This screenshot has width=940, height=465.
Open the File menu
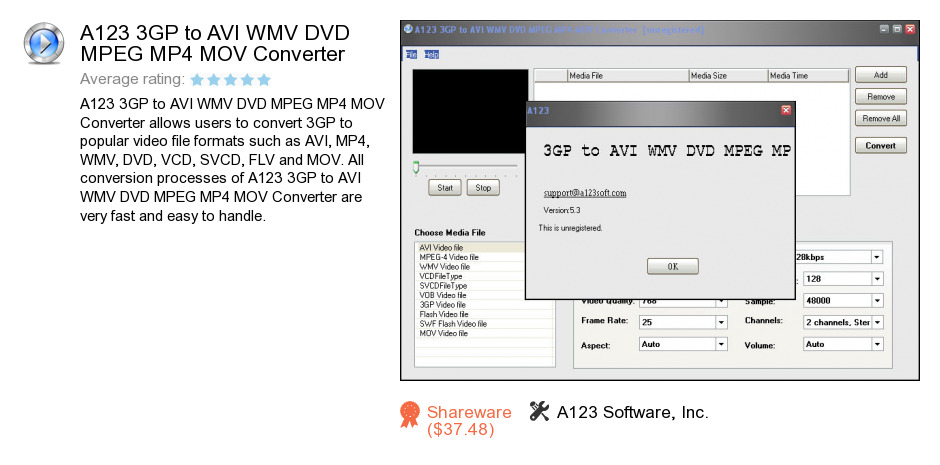pyautogui.click(x=411, y=55)
